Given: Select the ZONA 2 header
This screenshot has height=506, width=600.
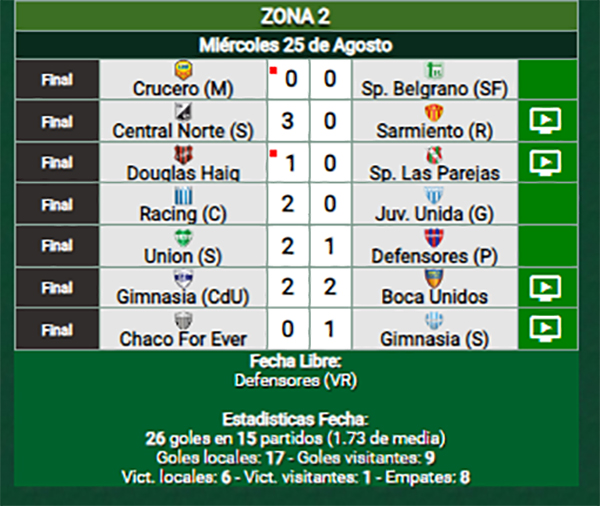Looking at the screenshot, I should (296, 16).
